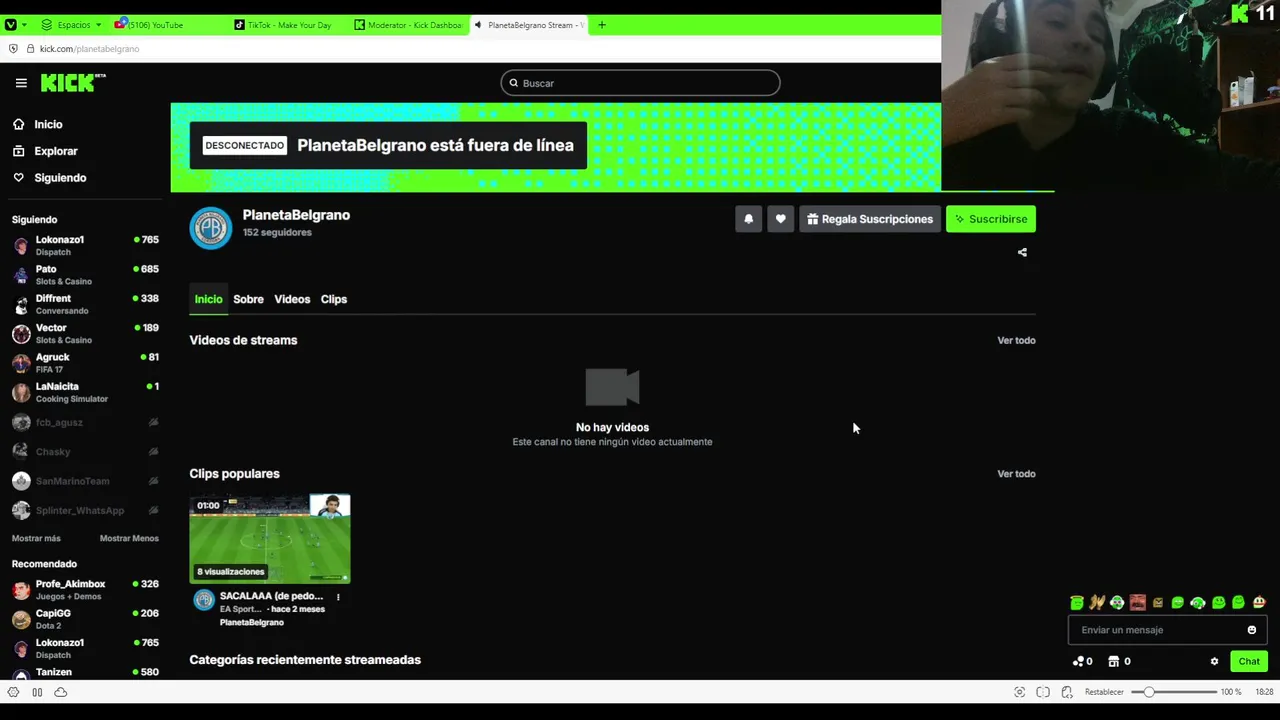Open the chat settings gear
This screenshot has height=720, width=1280.
1214,661
